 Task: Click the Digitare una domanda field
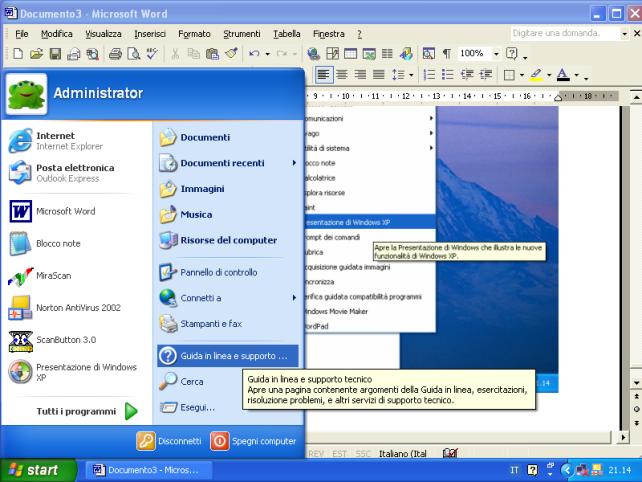(565, 33)
